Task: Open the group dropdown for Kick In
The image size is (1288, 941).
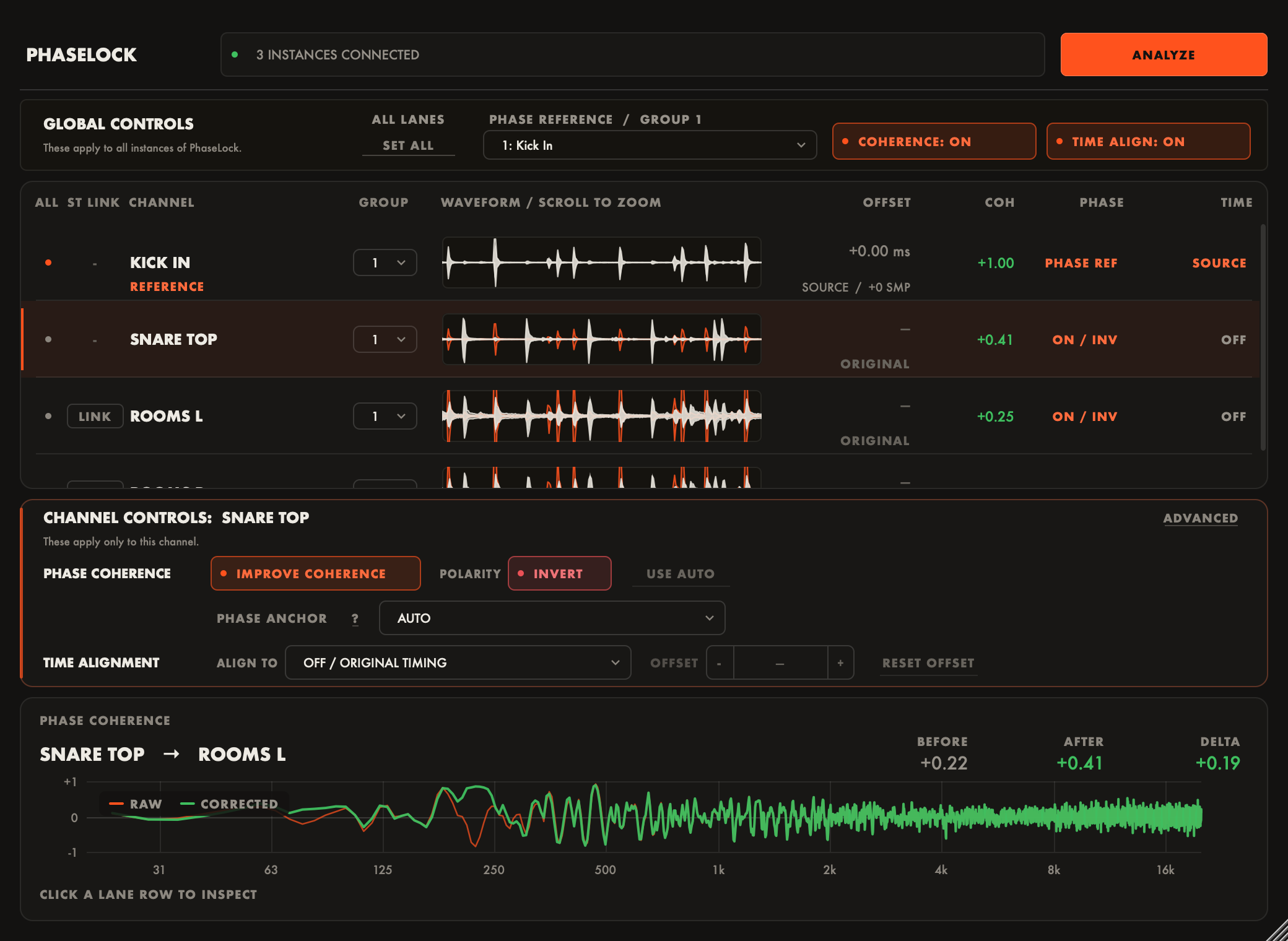Action: point(385,262)
